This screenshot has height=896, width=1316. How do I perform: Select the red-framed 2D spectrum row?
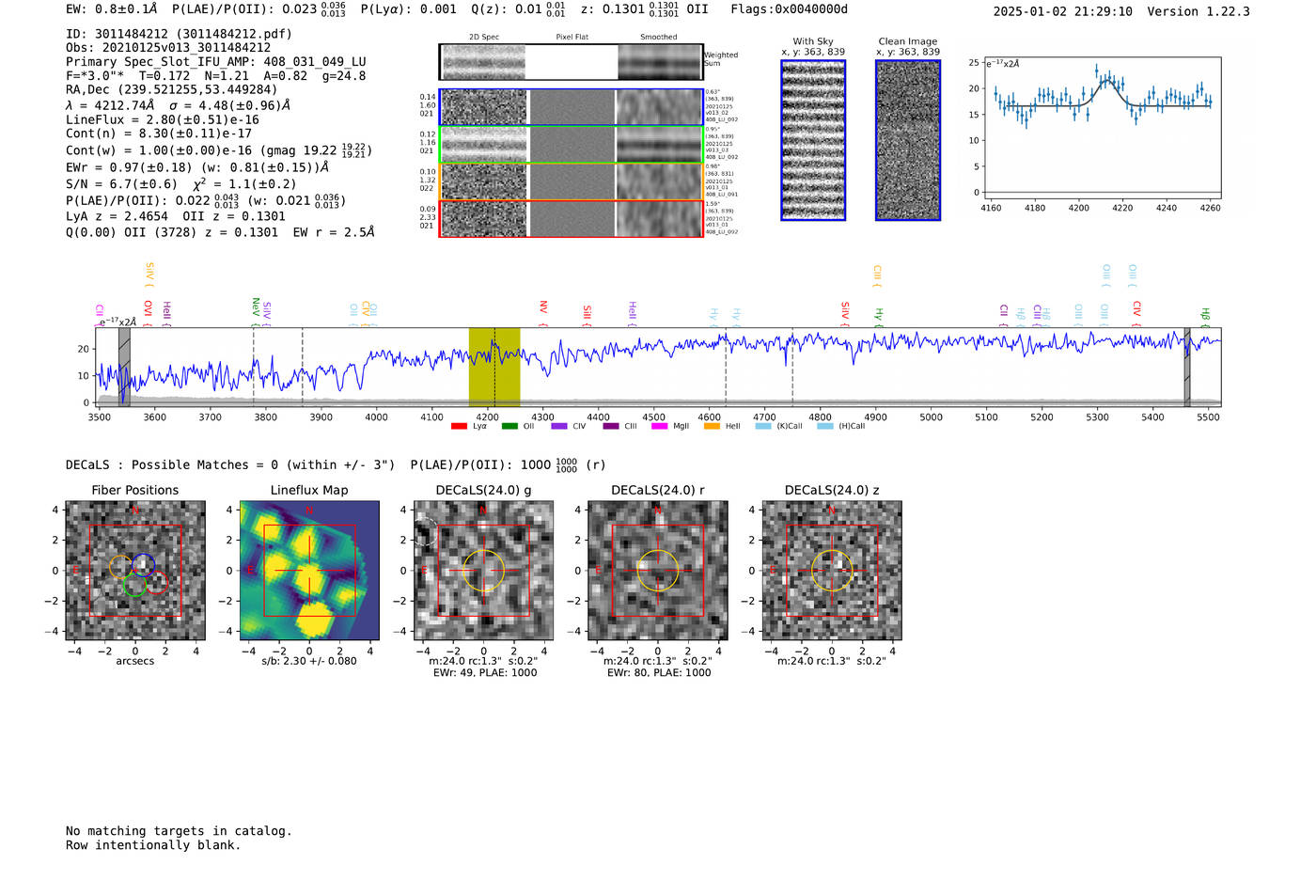(x=572, y=219)
